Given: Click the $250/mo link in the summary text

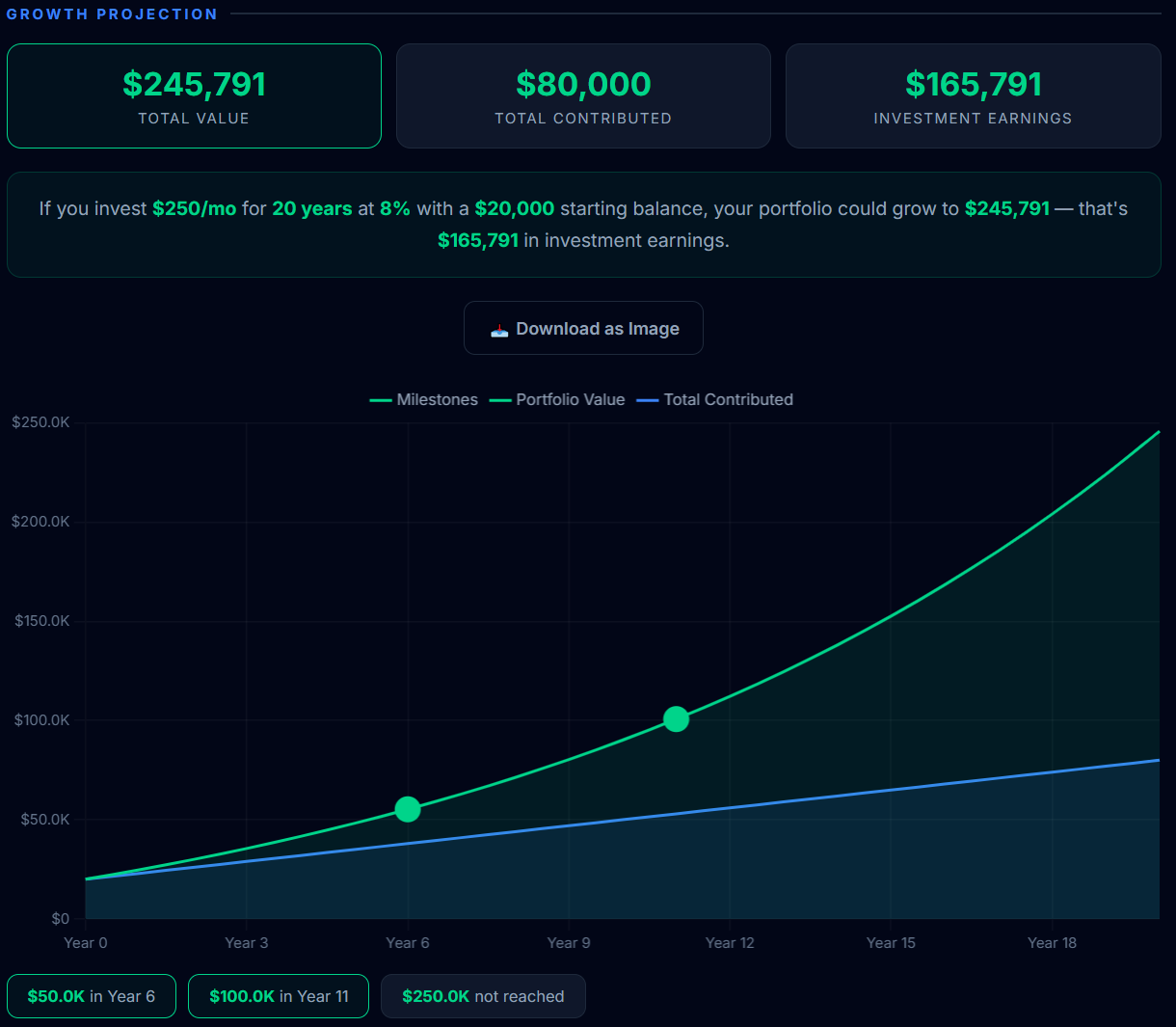Looking at the screenshot, I should [x=195, y=208].
